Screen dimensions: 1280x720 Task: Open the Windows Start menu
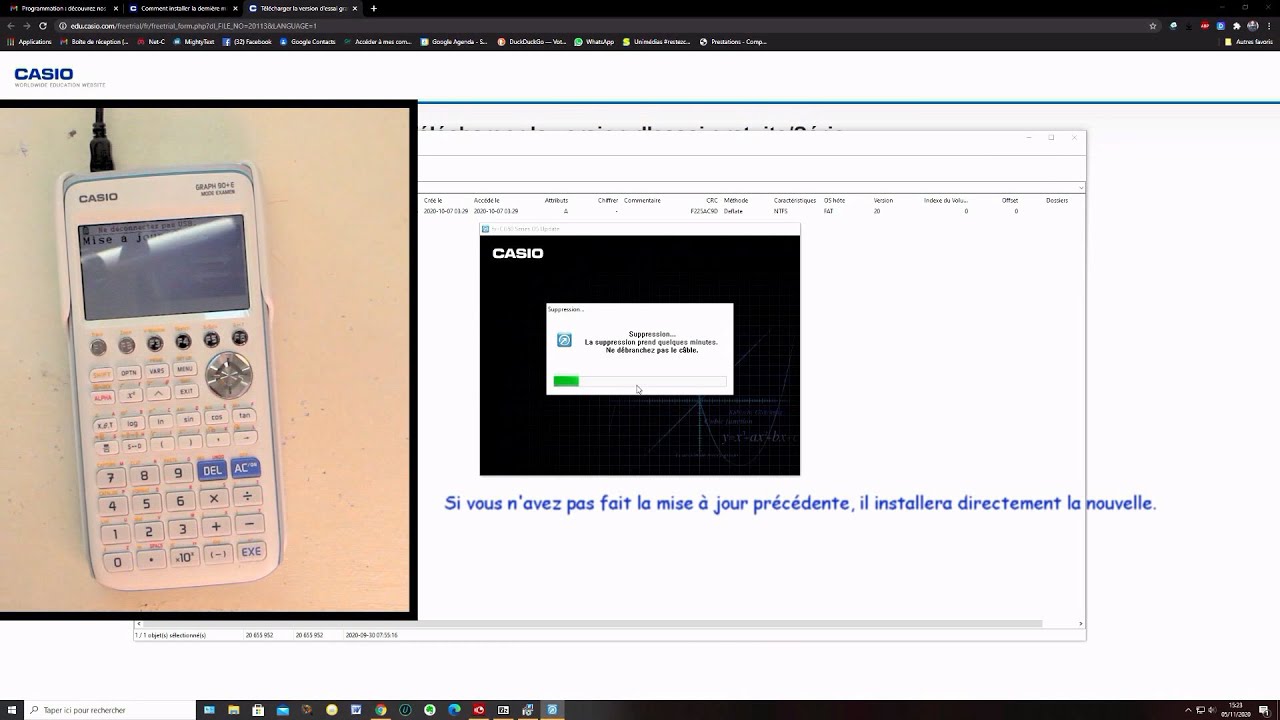click(12, 710)
